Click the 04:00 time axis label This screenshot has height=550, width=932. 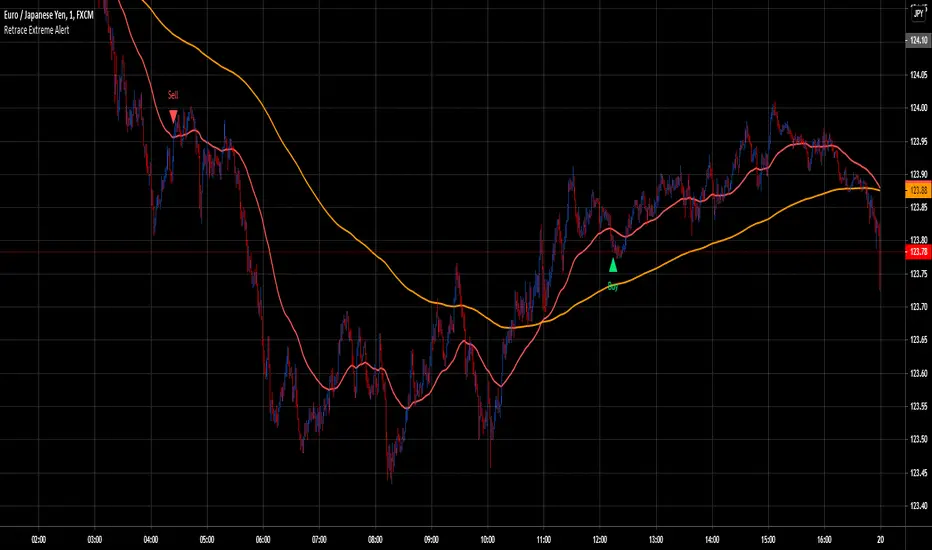[151, 540]
